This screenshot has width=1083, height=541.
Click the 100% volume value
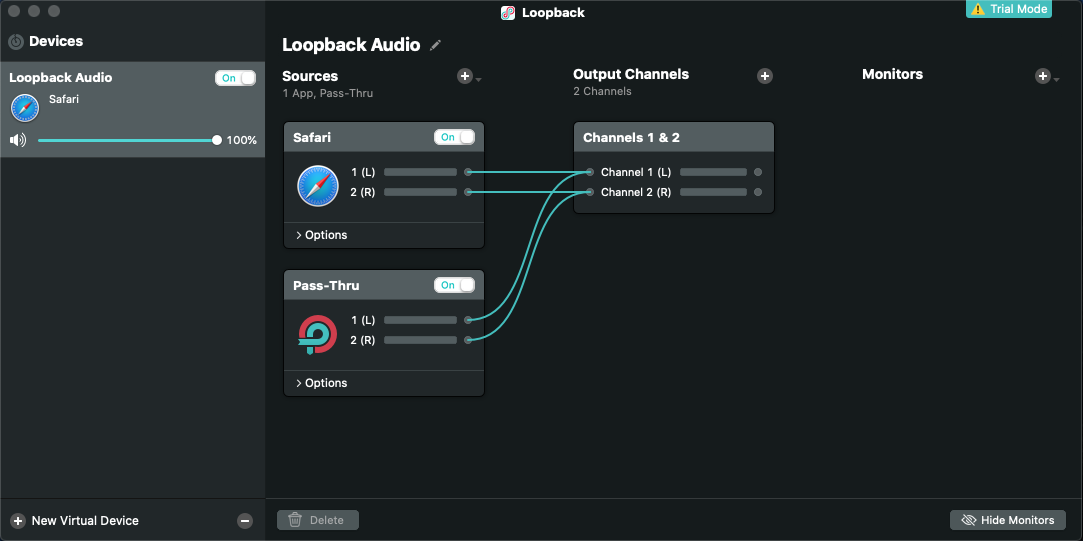pos(242,140)
